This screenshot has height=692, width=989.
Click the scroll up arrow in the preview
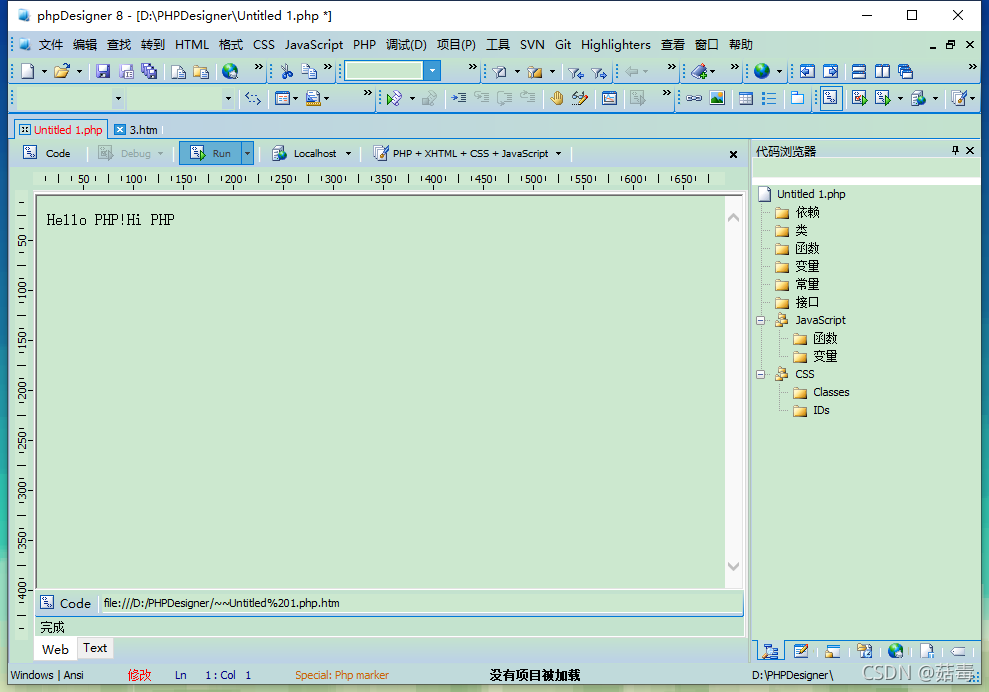coord(733,218)
